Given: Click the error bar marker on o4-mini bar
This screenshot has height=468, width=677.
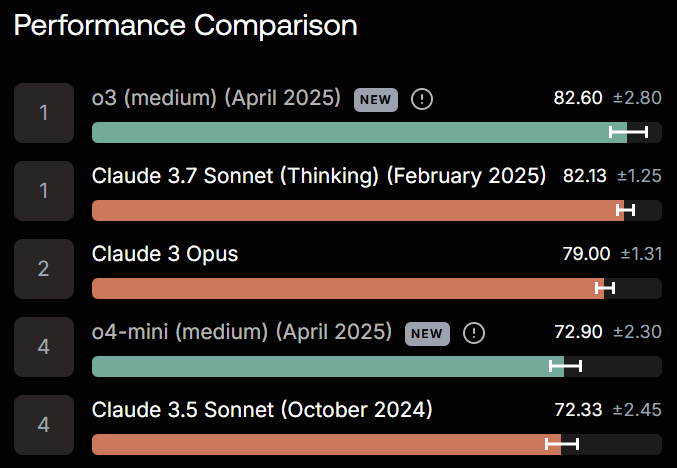Looking at the screenshot, I should click(x=565, y=366).
